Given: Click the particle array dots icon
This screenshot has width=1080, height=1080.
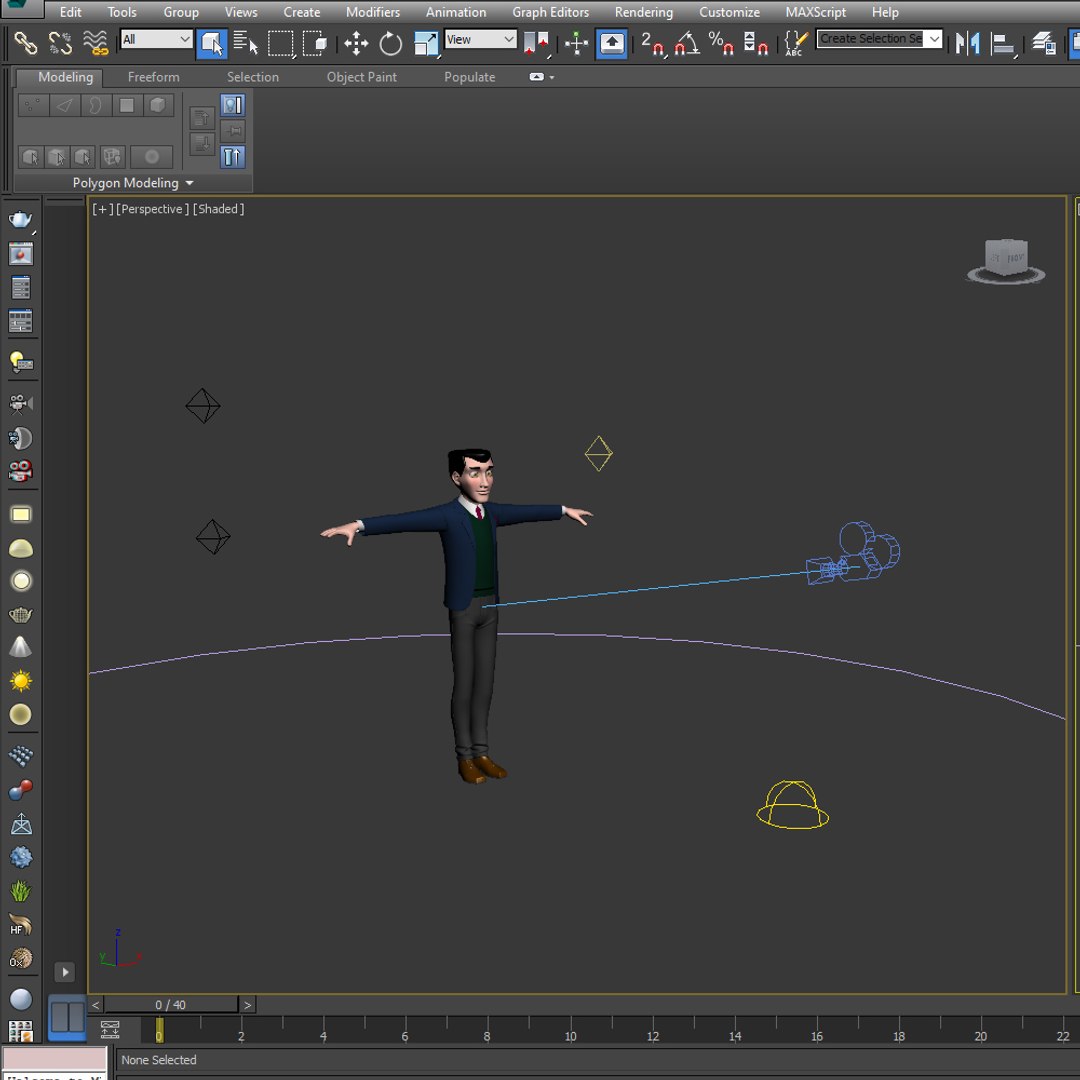Looking at the screenshot, I should tap(21, 756).
